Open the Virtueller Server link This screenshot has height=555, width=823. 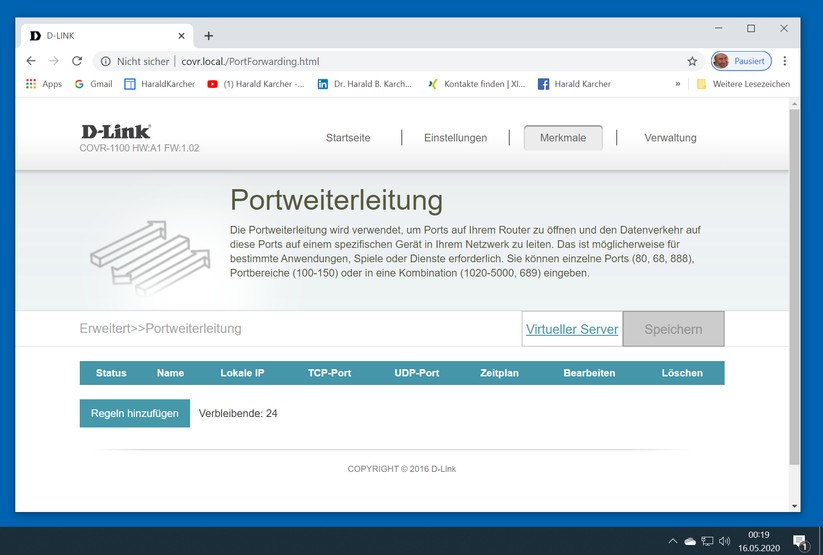572,329
